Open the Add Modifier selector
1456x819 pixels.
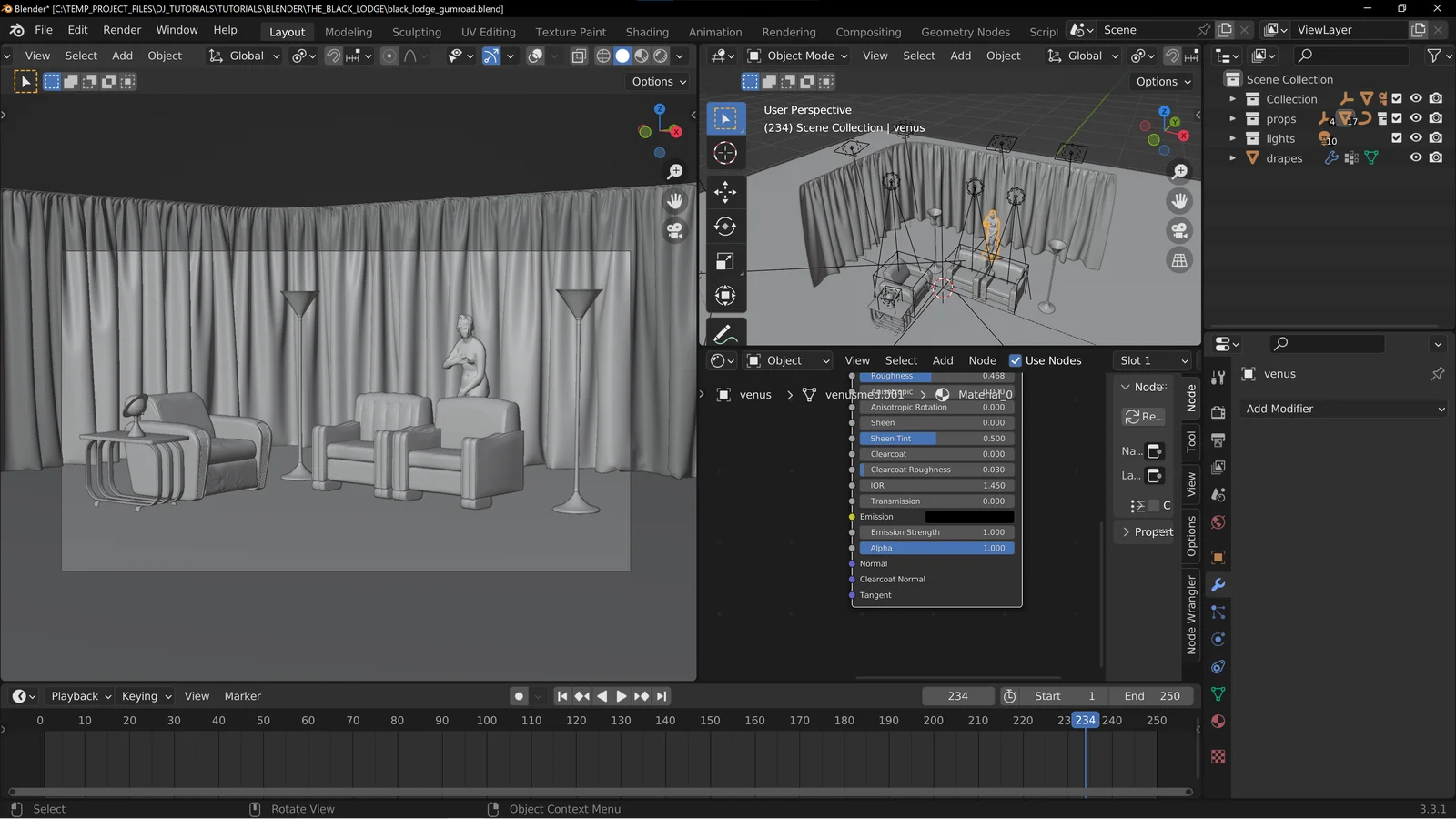[1344, 409]
